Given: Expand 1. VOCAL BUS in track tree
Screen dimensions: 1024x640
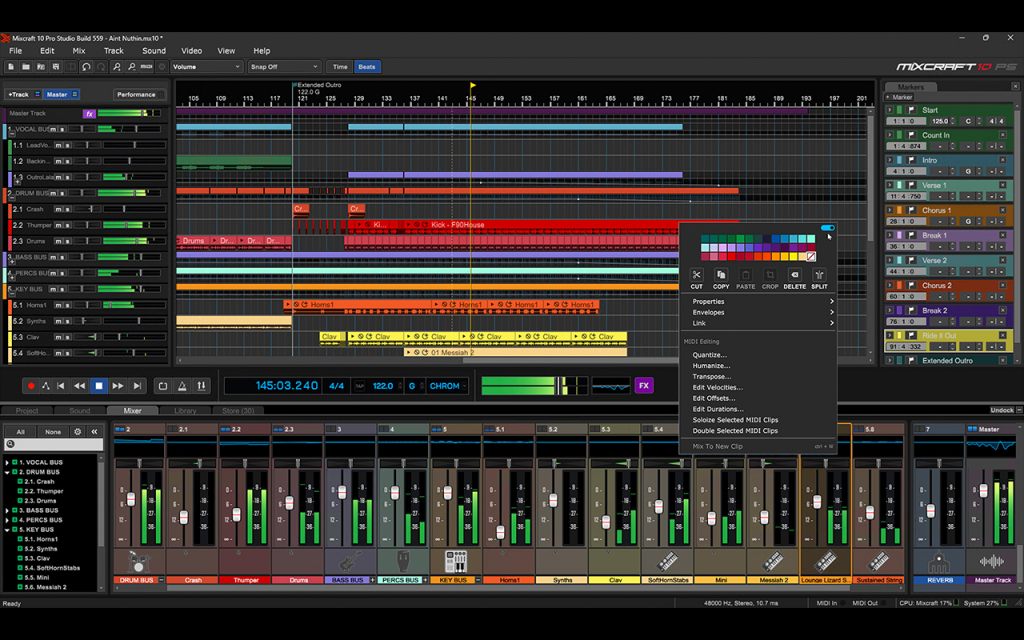Looking at the screenshot, I should tap(7, 462).
